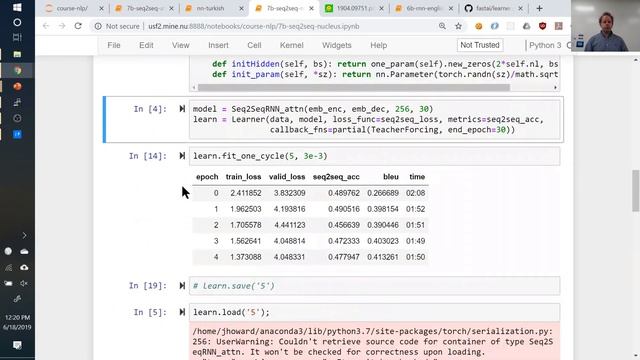This screenshot has width=640, height=360.
Task: Click the code cell's horizontal scrollbar
Action: pos(354,87)
